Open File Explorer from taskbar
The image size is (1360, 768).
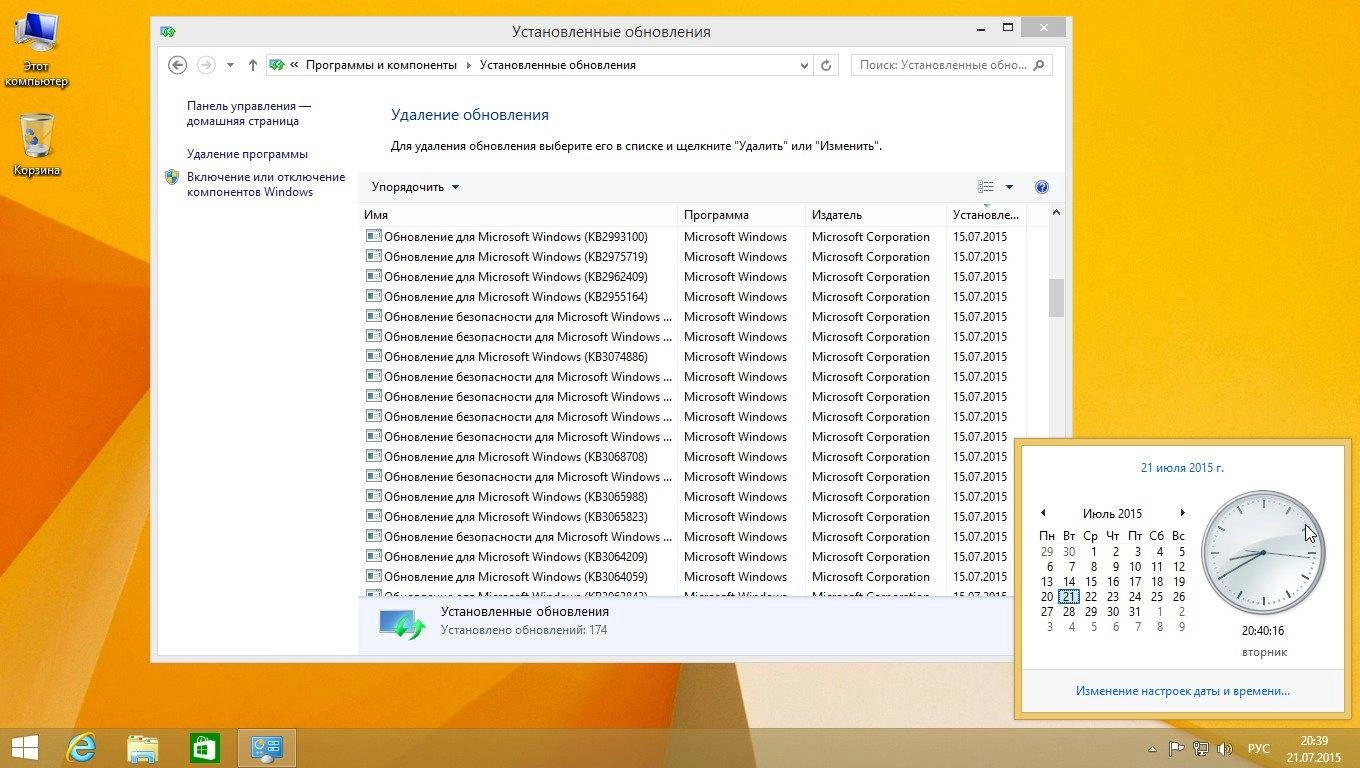tap(143, 748)
